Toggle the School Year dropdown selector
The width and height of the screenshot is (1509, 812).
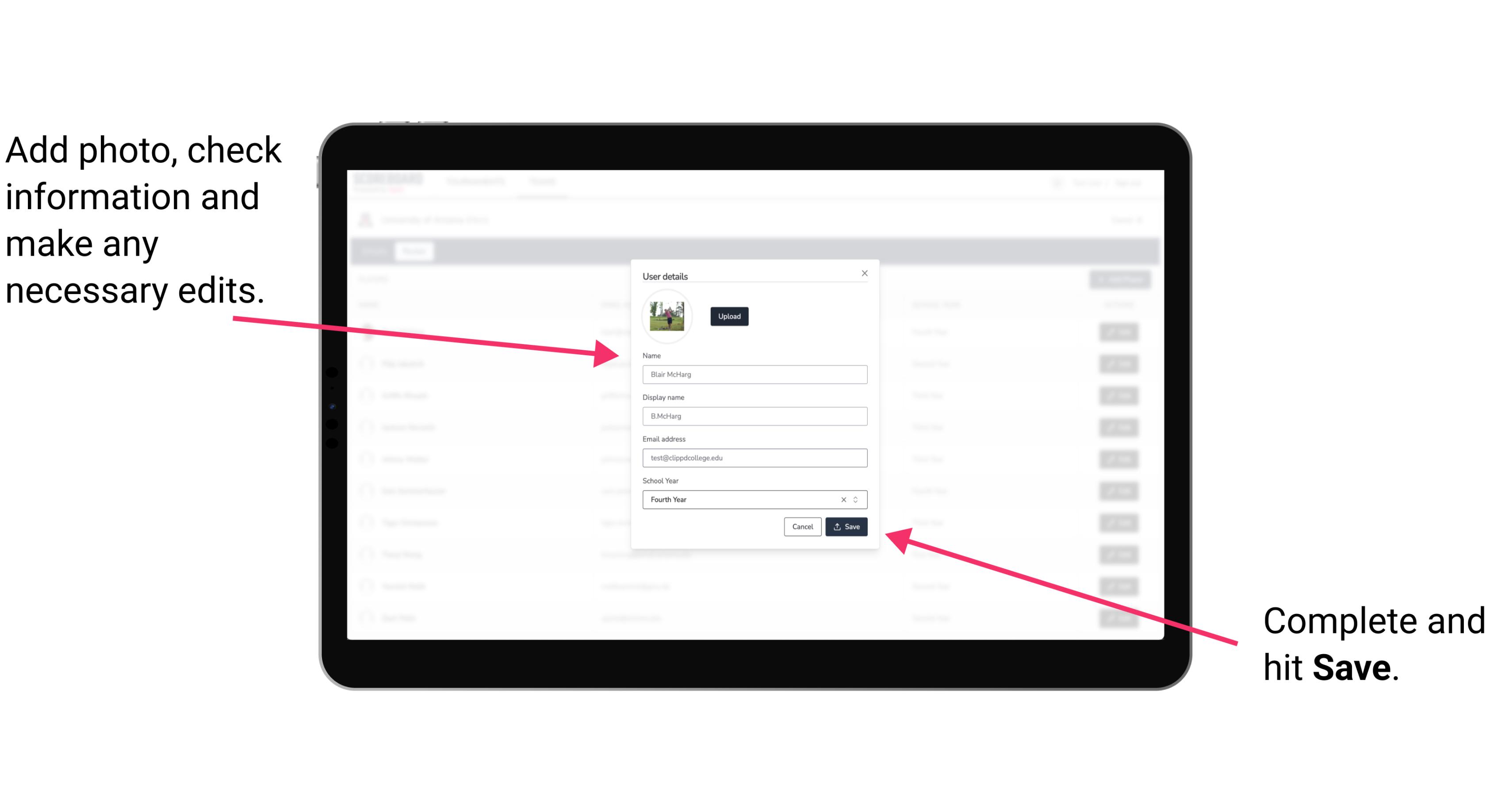[x=857, y=499]
